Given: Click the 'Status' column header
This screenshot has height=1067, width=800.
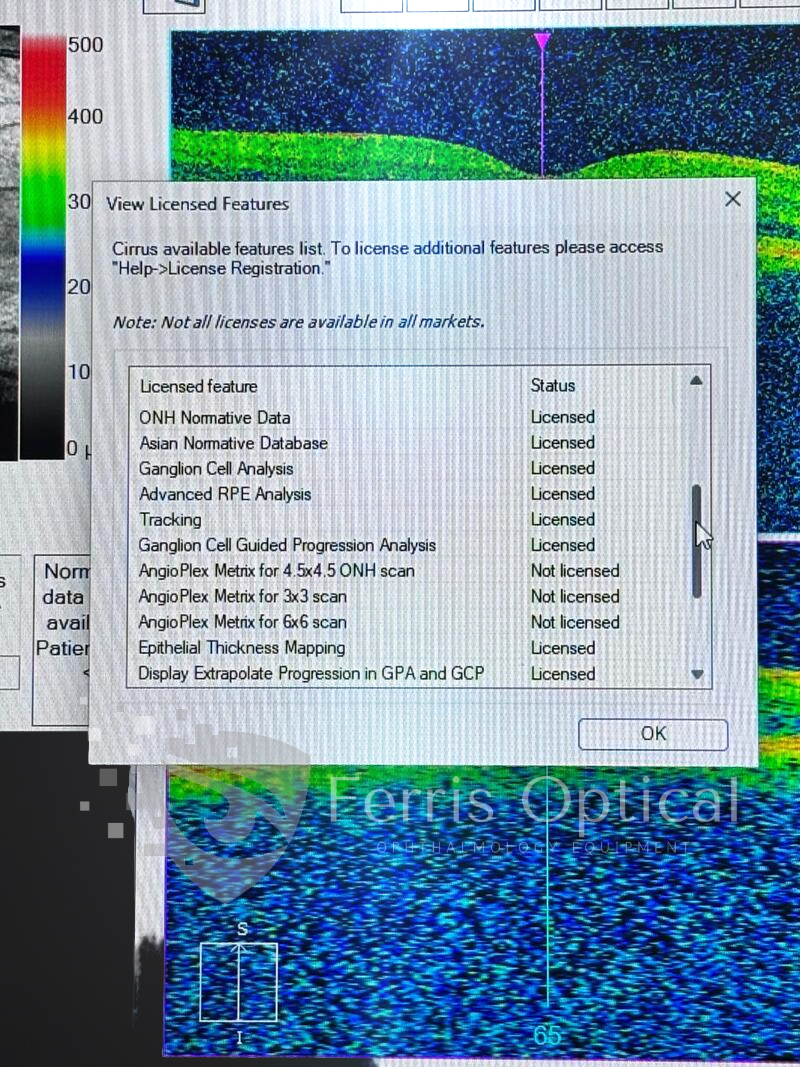Looking at the screenshot, I should (552, 385).
